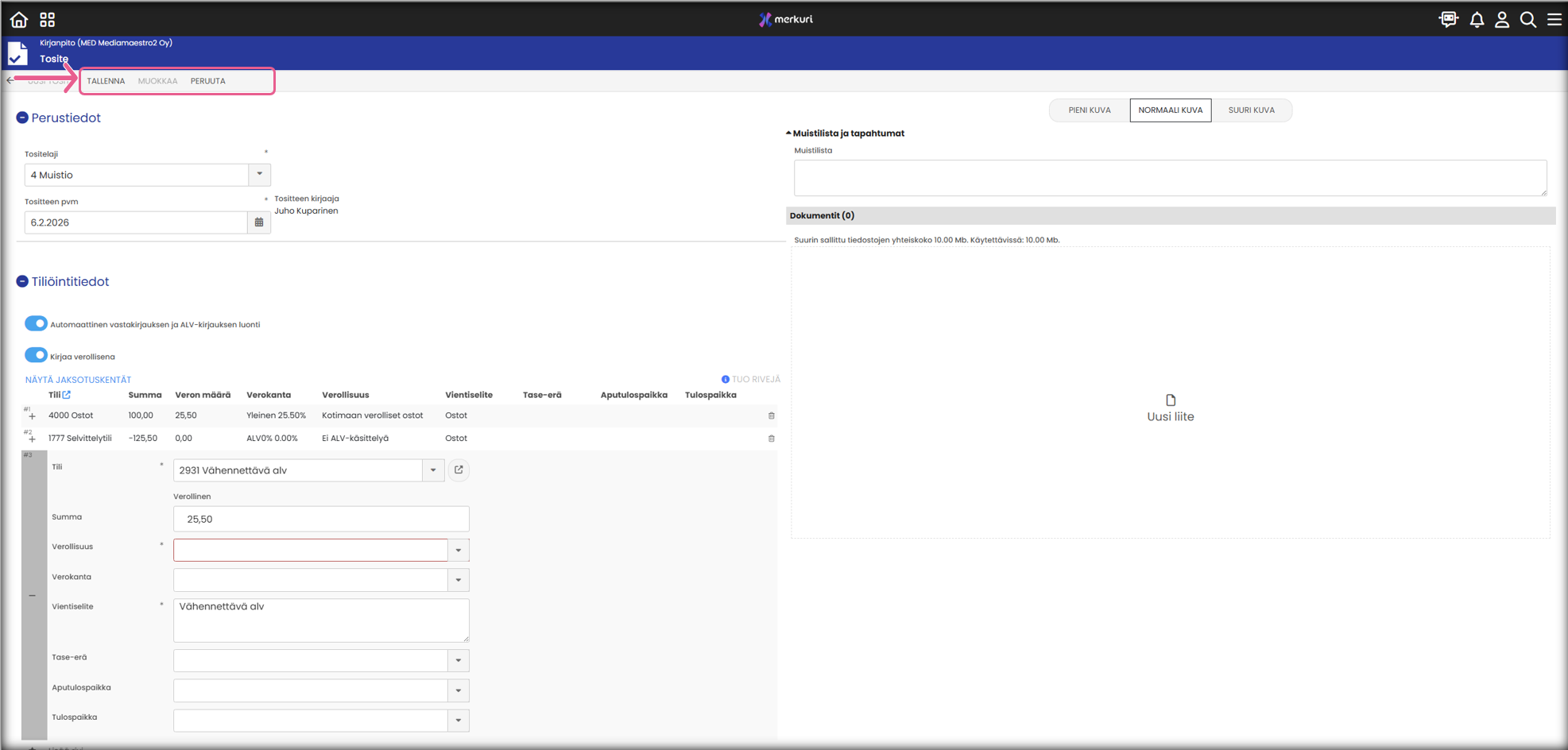Screen dimensions: 1568x750
Task: Open the notifications bell icon
Action: tap(1477, 20)
